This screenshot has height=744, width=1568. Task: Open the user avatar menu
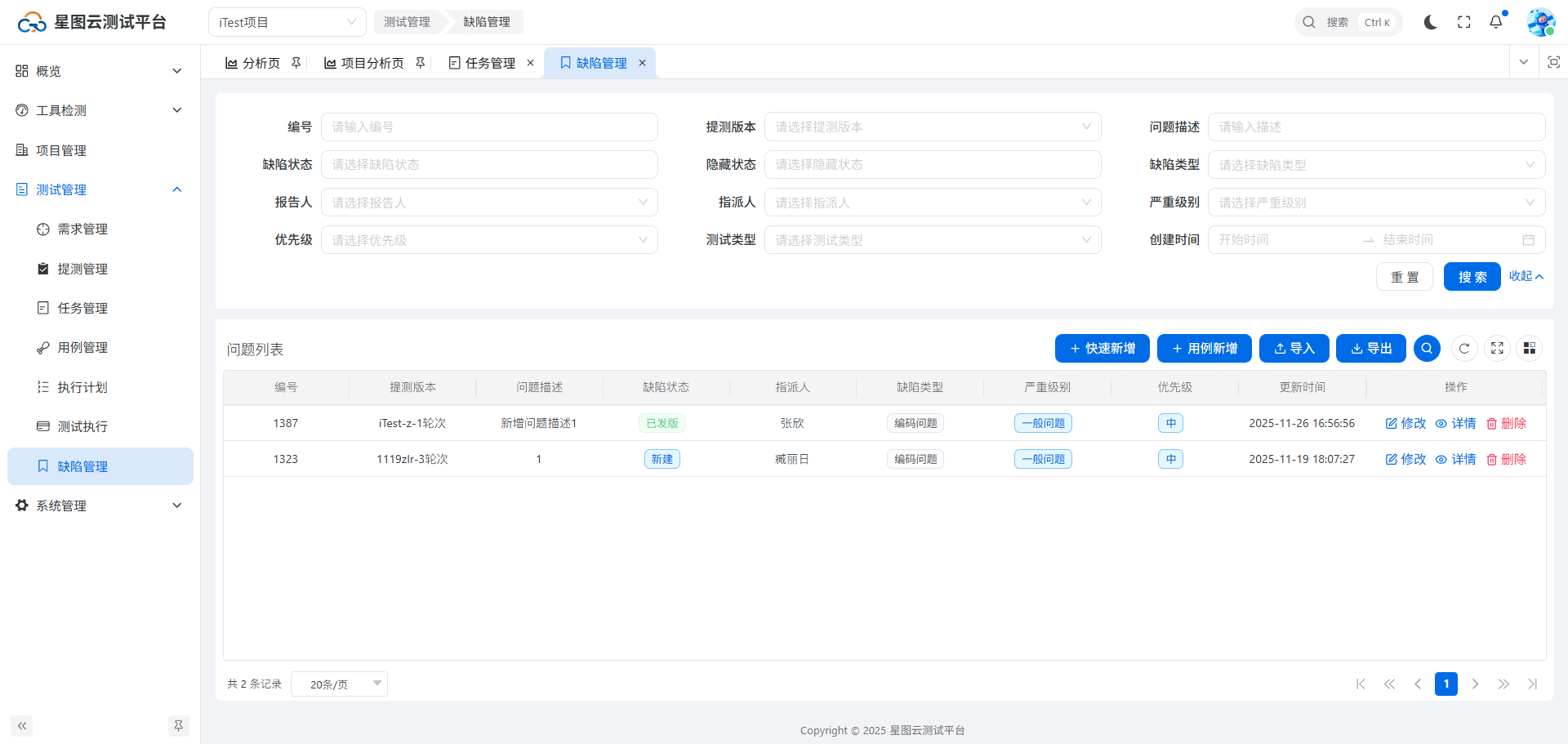[x=1540, y=22]
